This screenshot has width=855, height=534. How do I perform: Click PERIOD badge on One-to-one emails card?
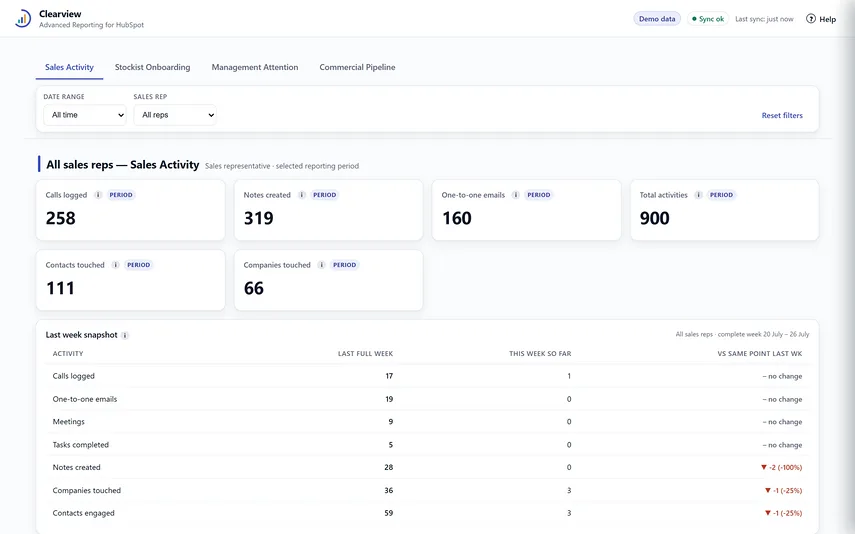[539, 195]
